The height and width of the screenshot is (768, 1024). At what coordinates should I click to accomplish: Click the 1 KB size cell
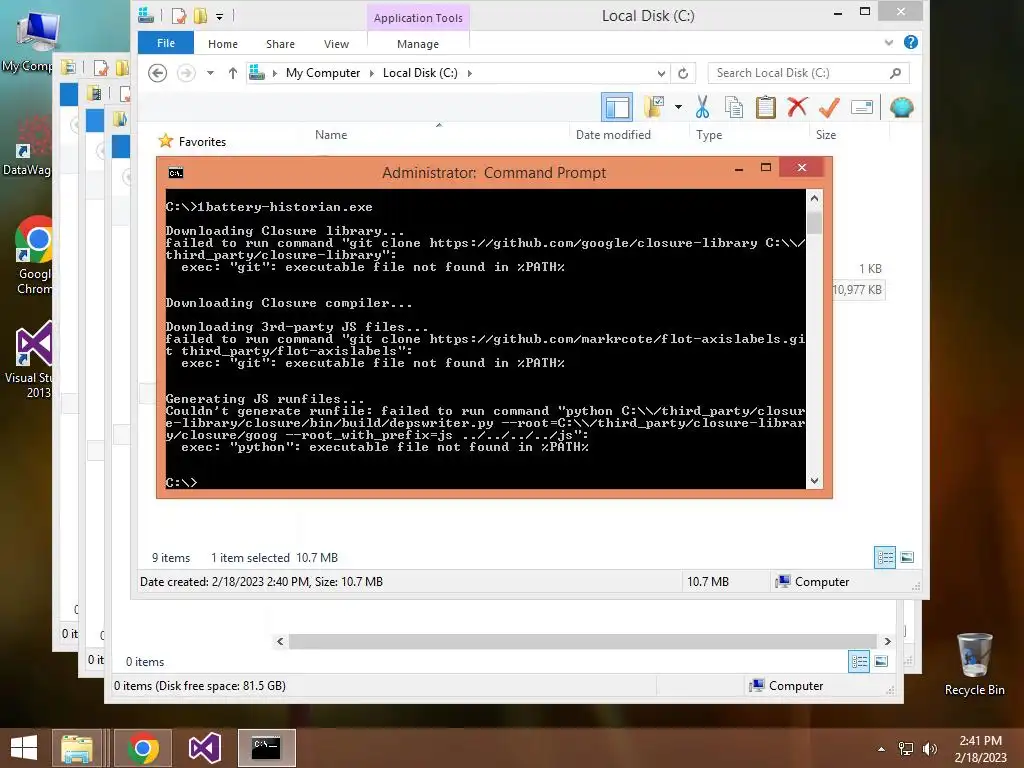(x=870, y=268)
